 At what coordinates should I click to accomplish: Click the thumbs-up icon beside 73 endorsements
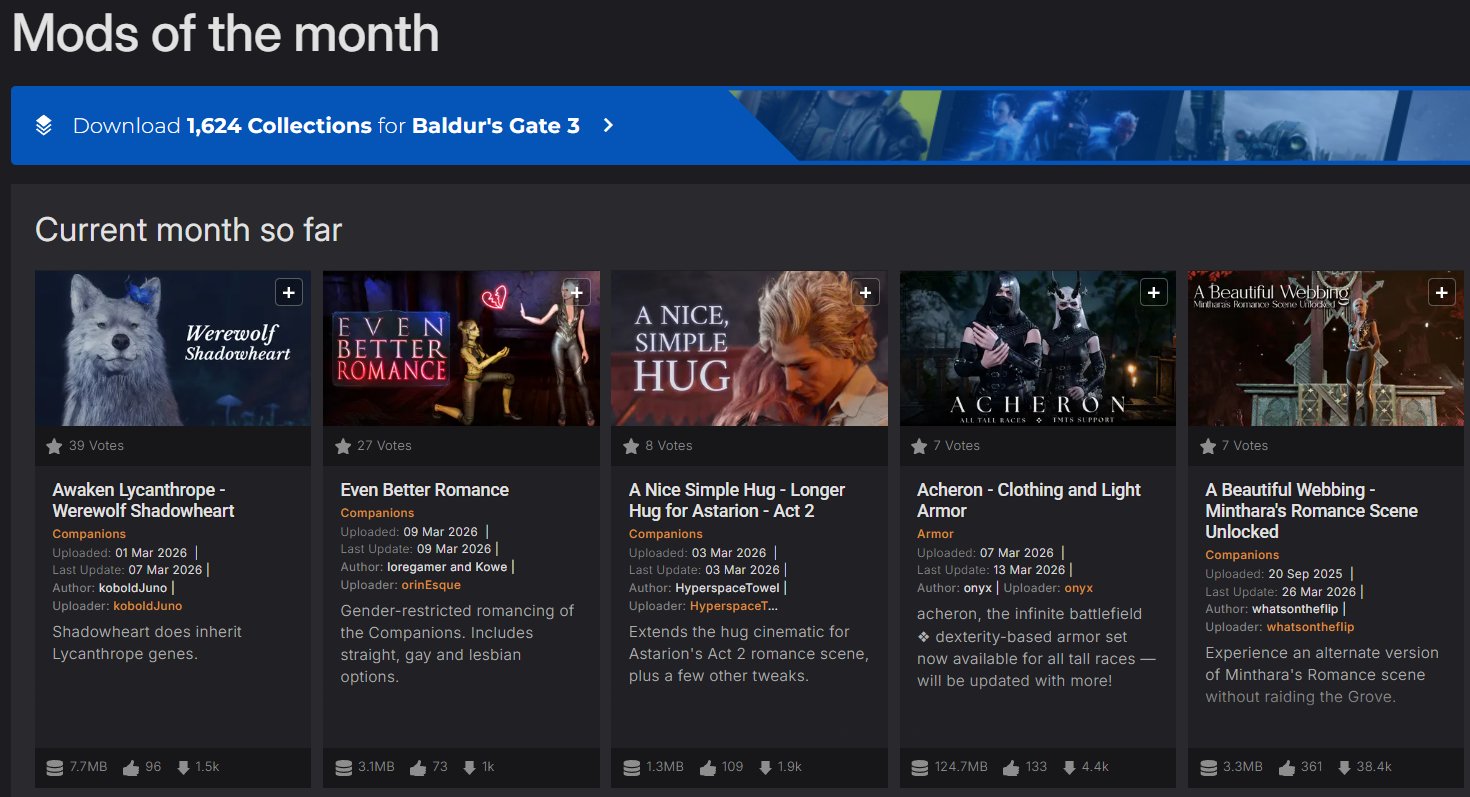pyautogui.click(x=418, y=768)
